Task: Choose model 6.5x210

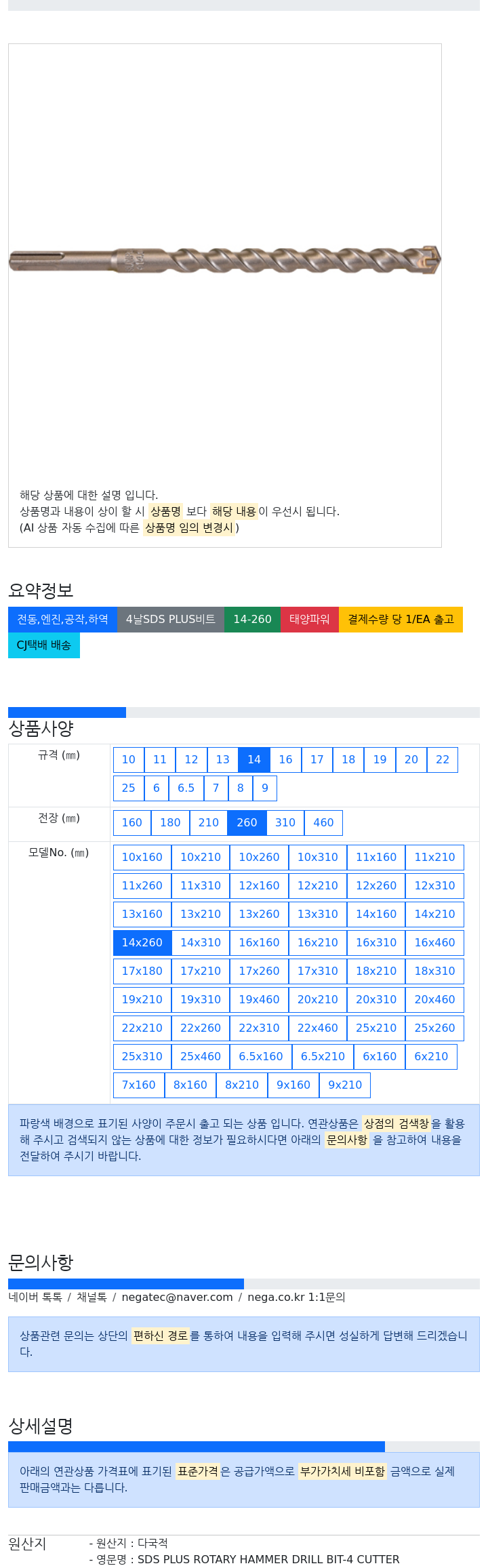Action: click(x=323, y=1056)
